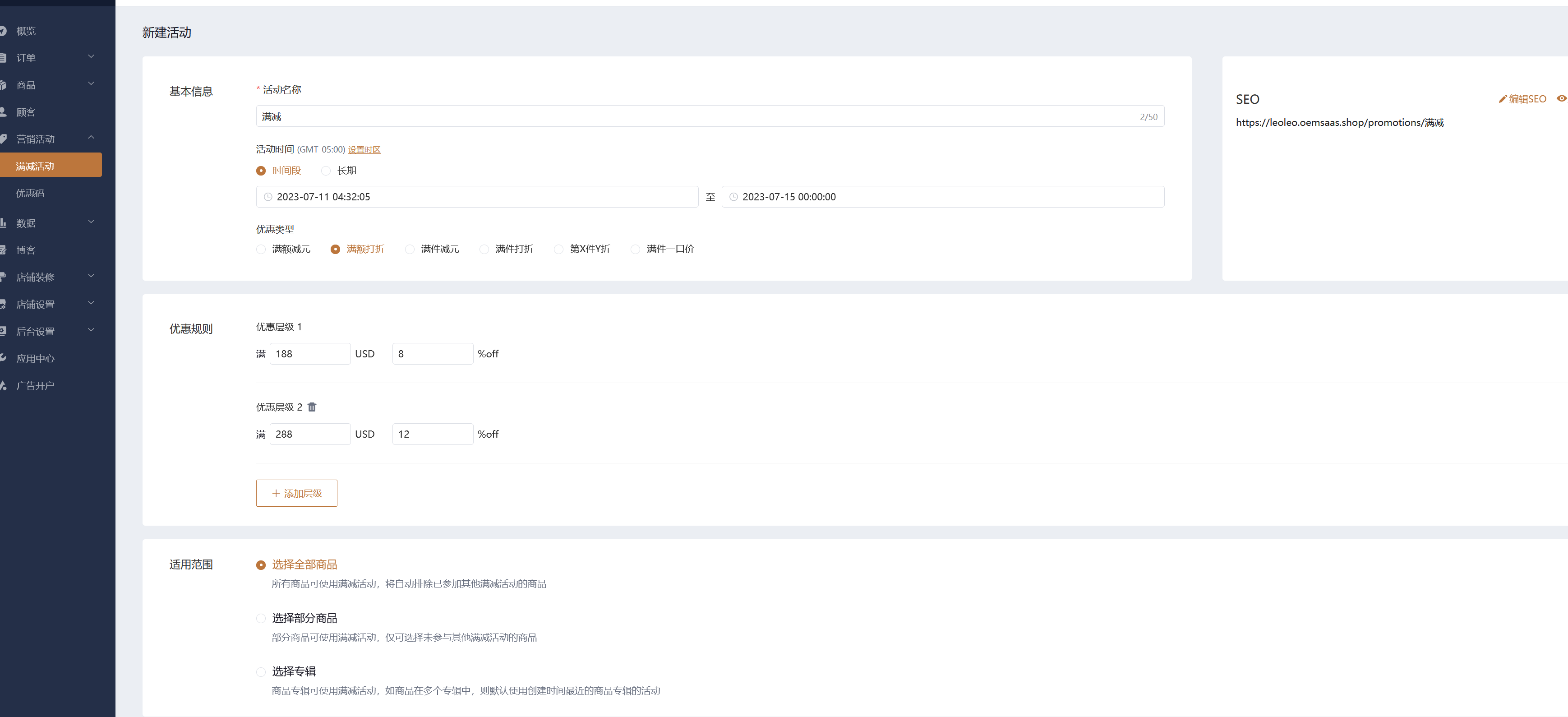Screen dimensions: 1568x717
Task: Click the marketing (营销活动) tag icon
Action: tap(2, 139)
